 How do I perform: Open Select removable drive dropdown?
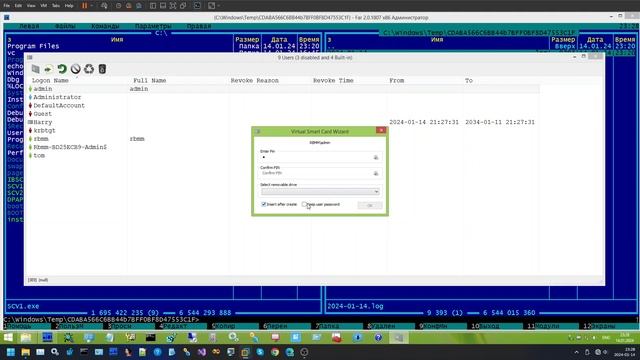(320, 191)
